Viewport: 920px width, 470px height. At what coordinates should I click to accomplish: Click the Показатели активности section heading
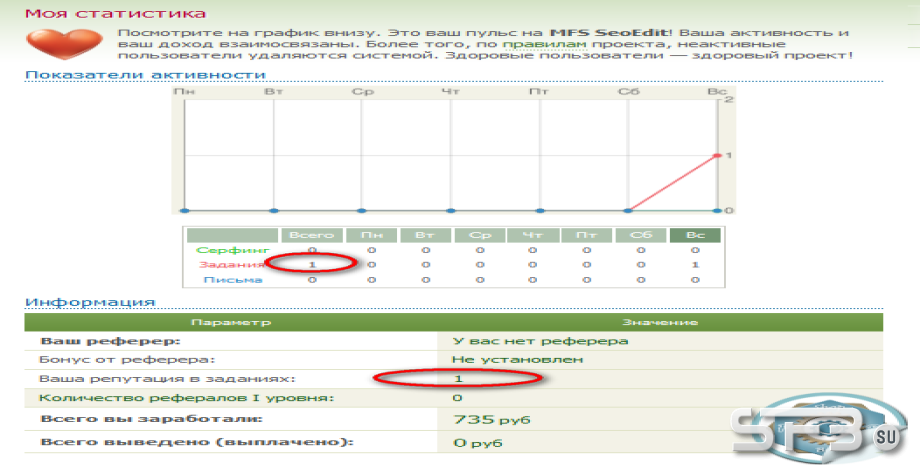click(x=146, y=75)
